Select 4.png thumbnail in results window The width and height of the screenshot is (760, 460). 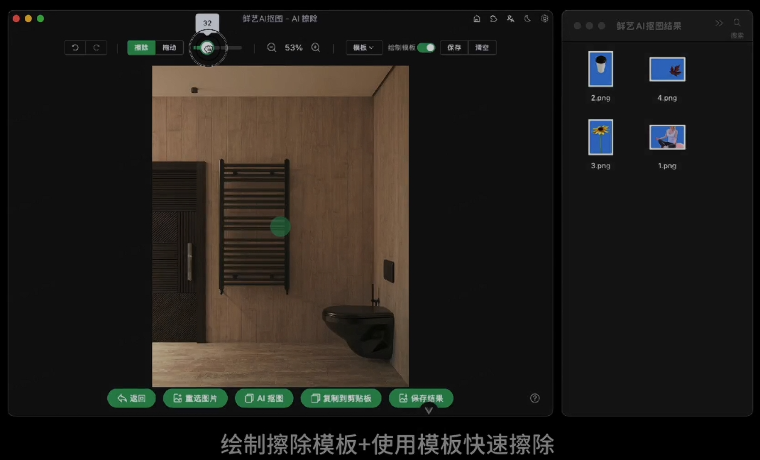pyautogui.click(x=667, y=69)
